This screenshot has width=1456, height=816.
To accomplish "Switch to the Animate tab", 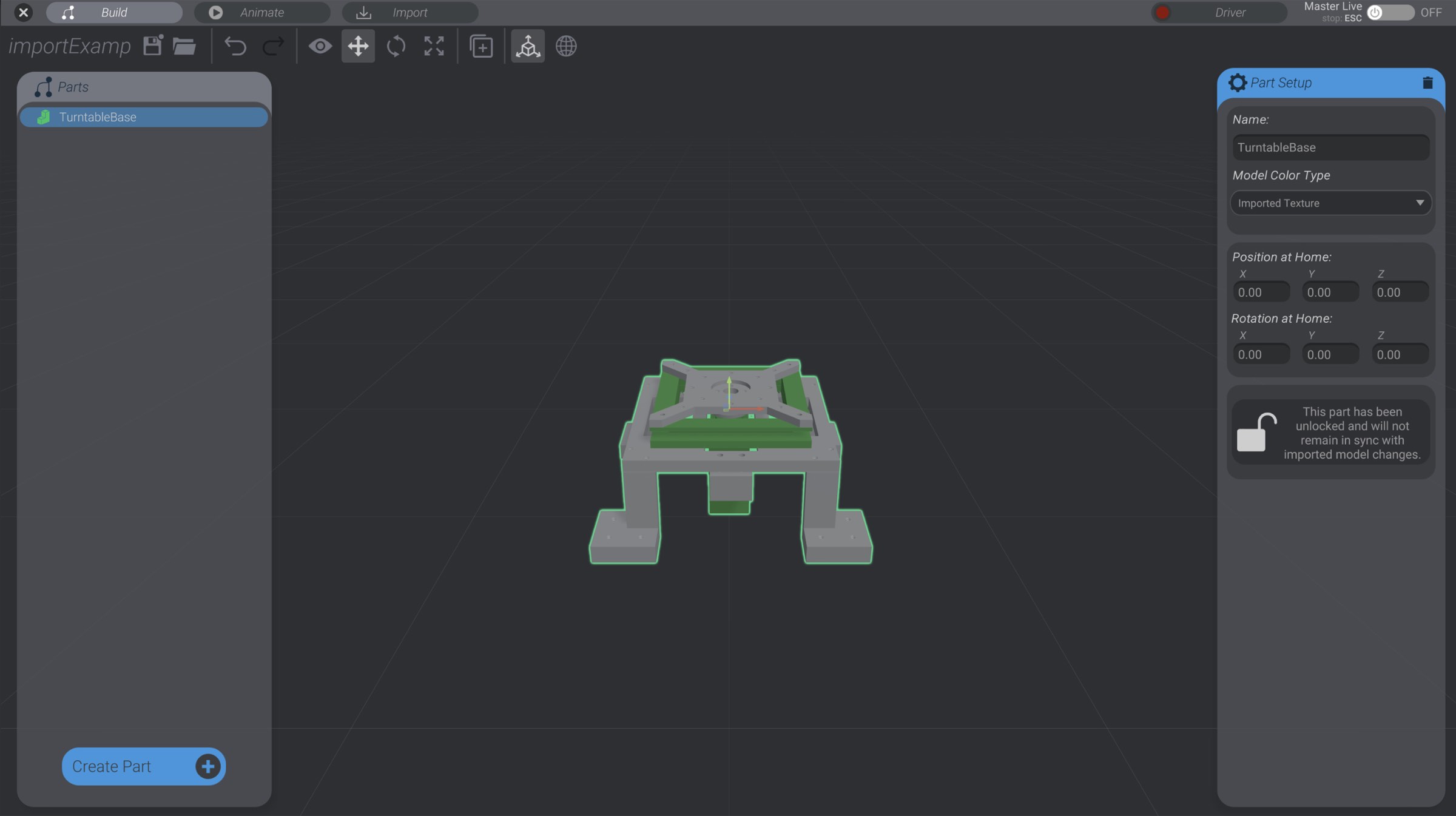I will tap(261, 12).
